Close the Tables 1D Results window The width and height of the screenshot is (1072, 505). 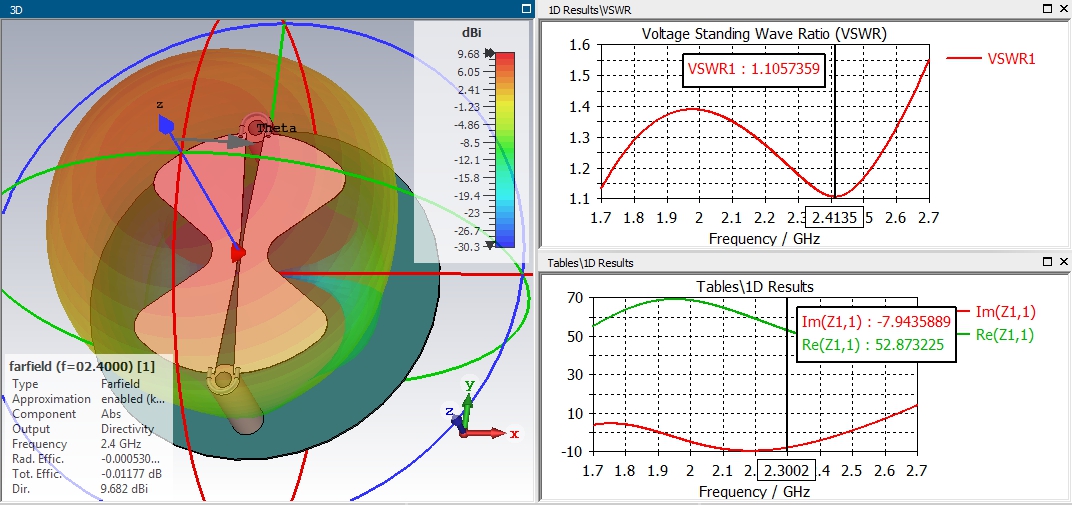click(1064, 262)
